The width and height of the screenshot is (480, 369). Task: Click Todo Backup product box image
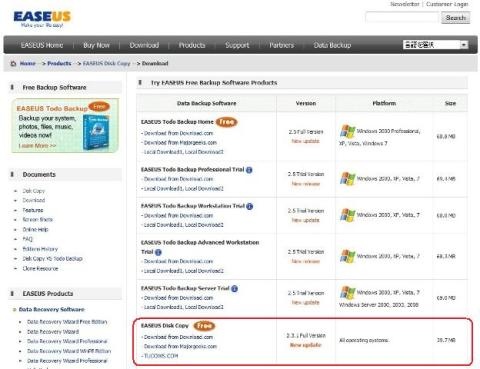96,132
